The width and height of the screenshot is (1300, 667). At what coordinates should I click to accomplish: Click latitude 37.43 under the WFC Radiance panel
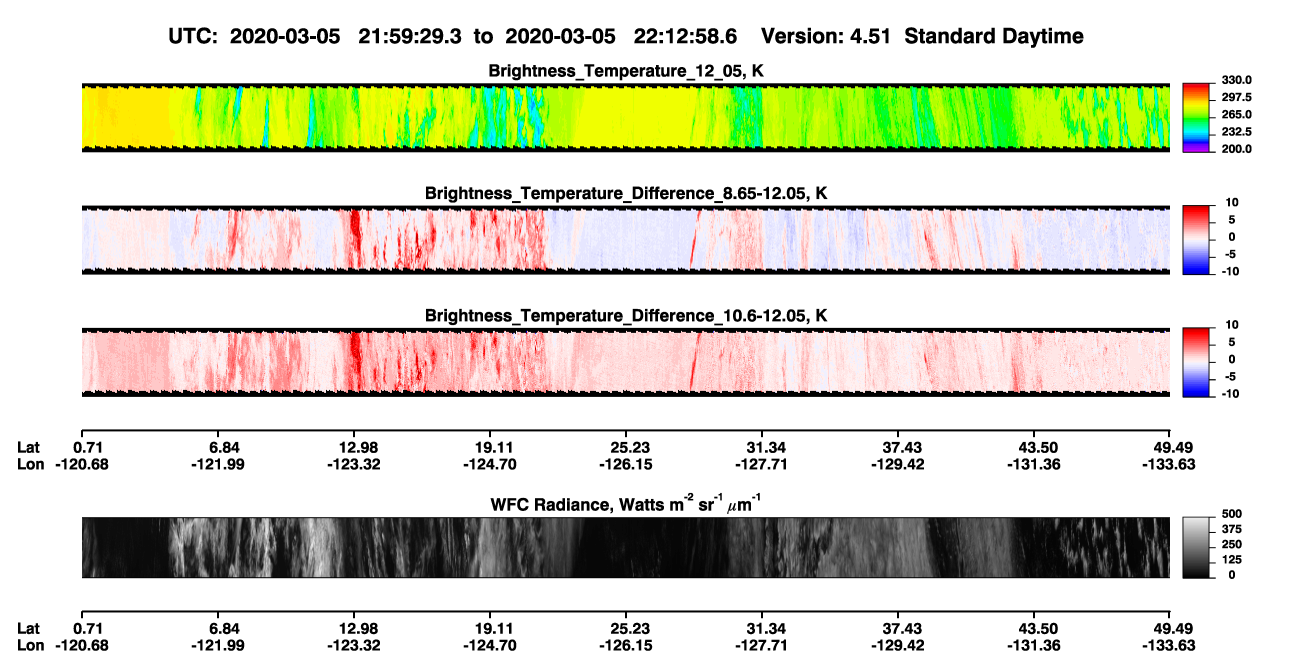(x=902, y=628)
